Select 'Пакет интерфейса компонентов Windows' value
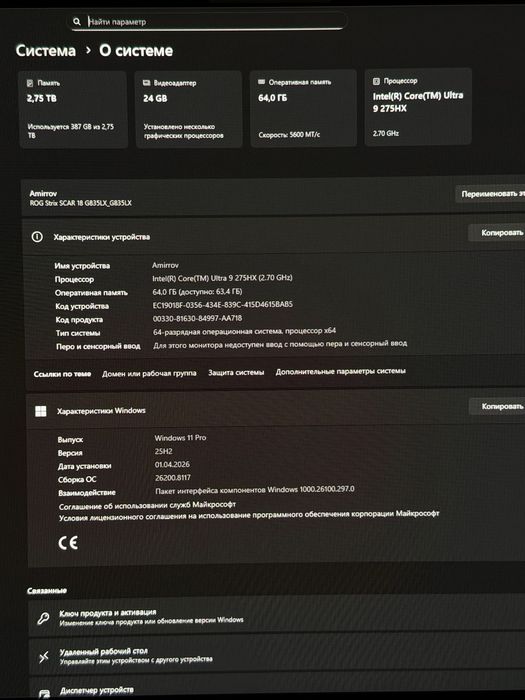The height and width of the screenshot is (700, 525). [254, 490]
